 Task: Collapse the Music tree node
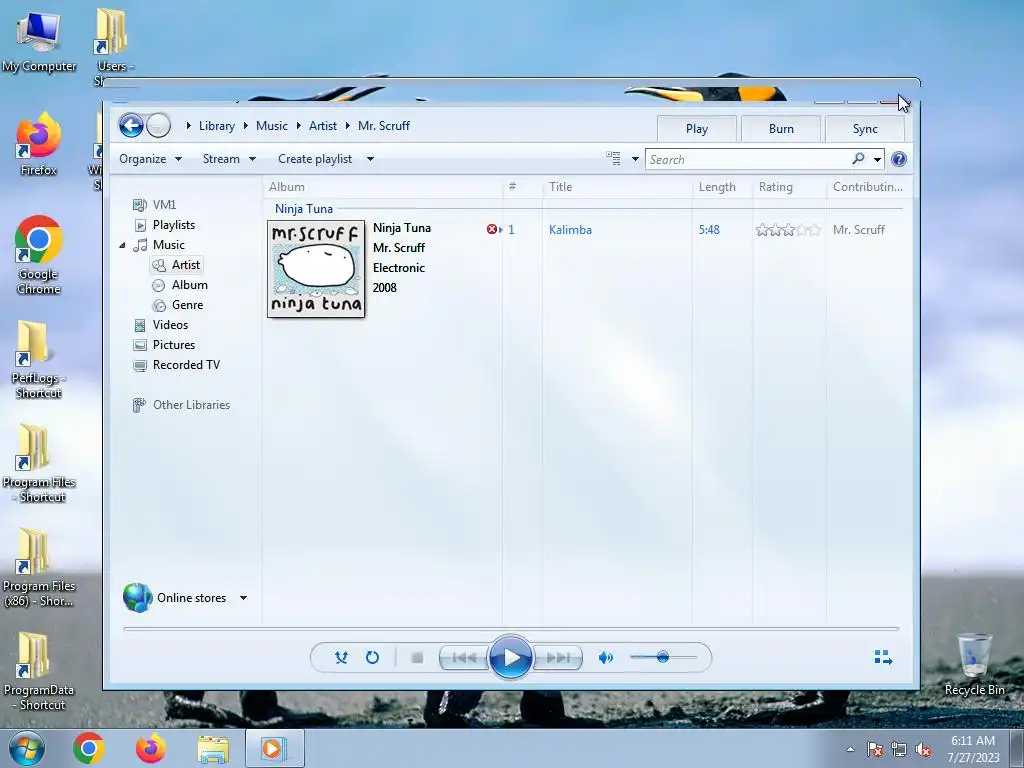tap(123, 246)
